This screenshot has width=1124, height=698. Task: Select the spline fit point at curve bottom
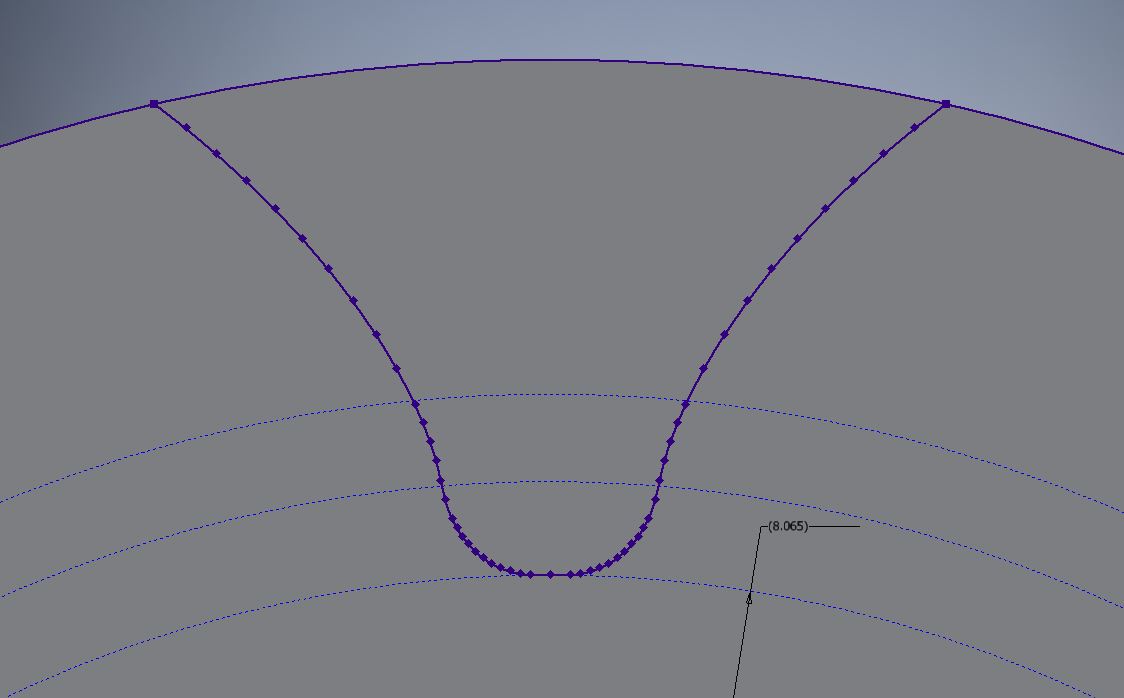point(550,572)
